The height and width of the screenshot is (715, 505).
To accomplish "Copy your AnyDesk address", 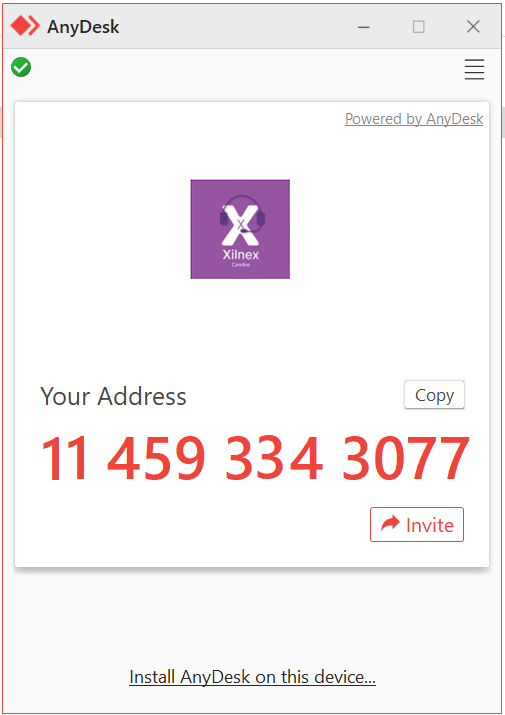I will coord(434,395).
